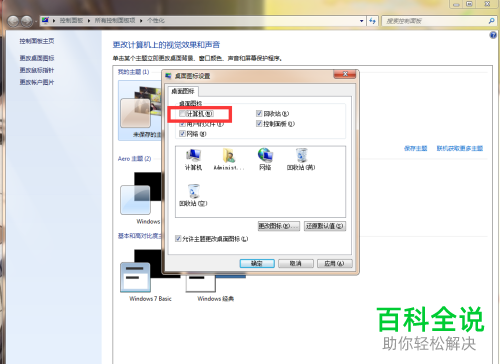
Task: Toggle the 回收站(R) checkbox
Action: pyautogui.click(x=259, y=114)
